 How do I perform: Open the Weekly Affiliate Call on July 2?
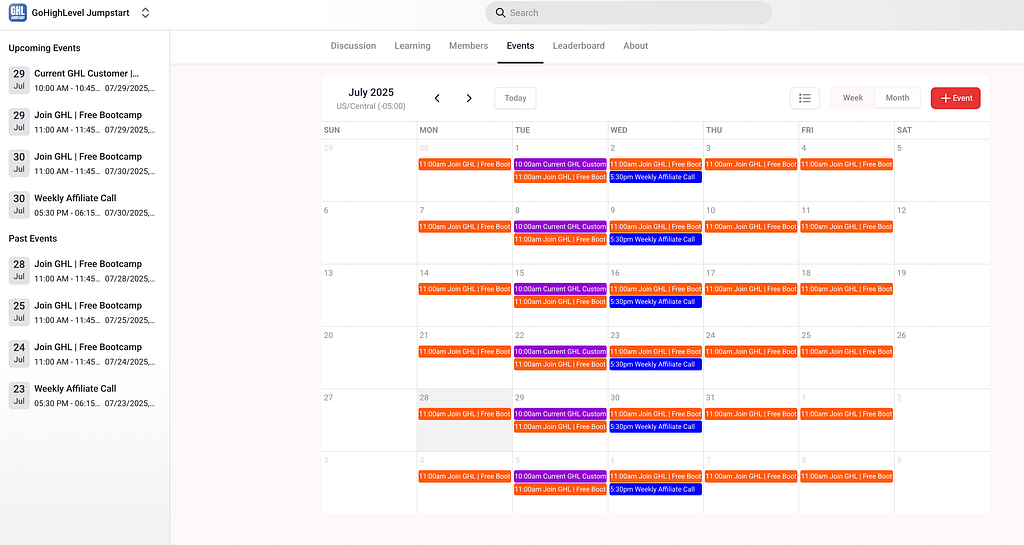[x=656, y=177]
